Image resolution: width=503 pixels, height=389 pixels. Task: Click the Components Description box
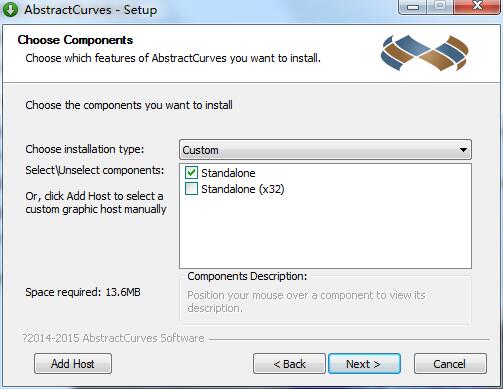point(325,299)
